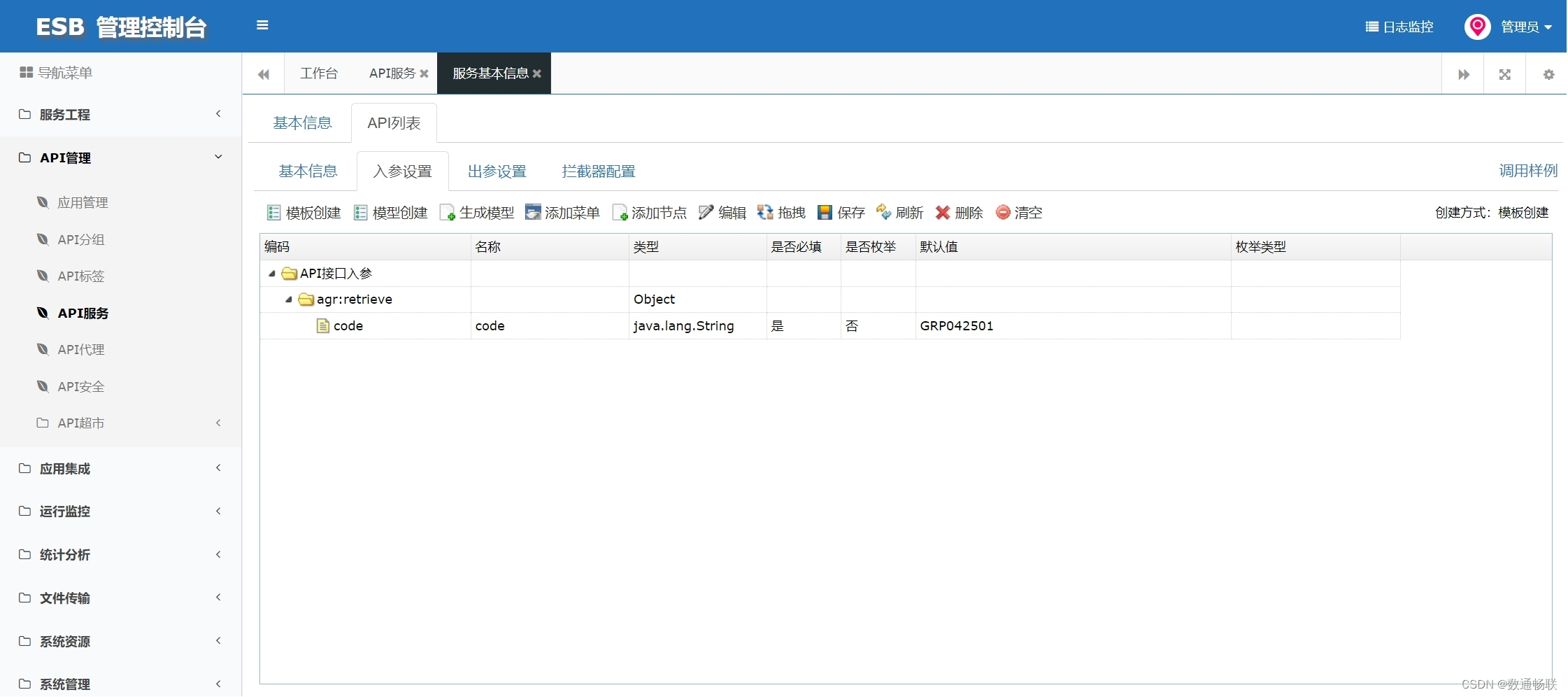The height and width of the screenshot is (697, 1568).
Task: Click the 拖拽 toolbar button
Action: [x=782, y=213]
